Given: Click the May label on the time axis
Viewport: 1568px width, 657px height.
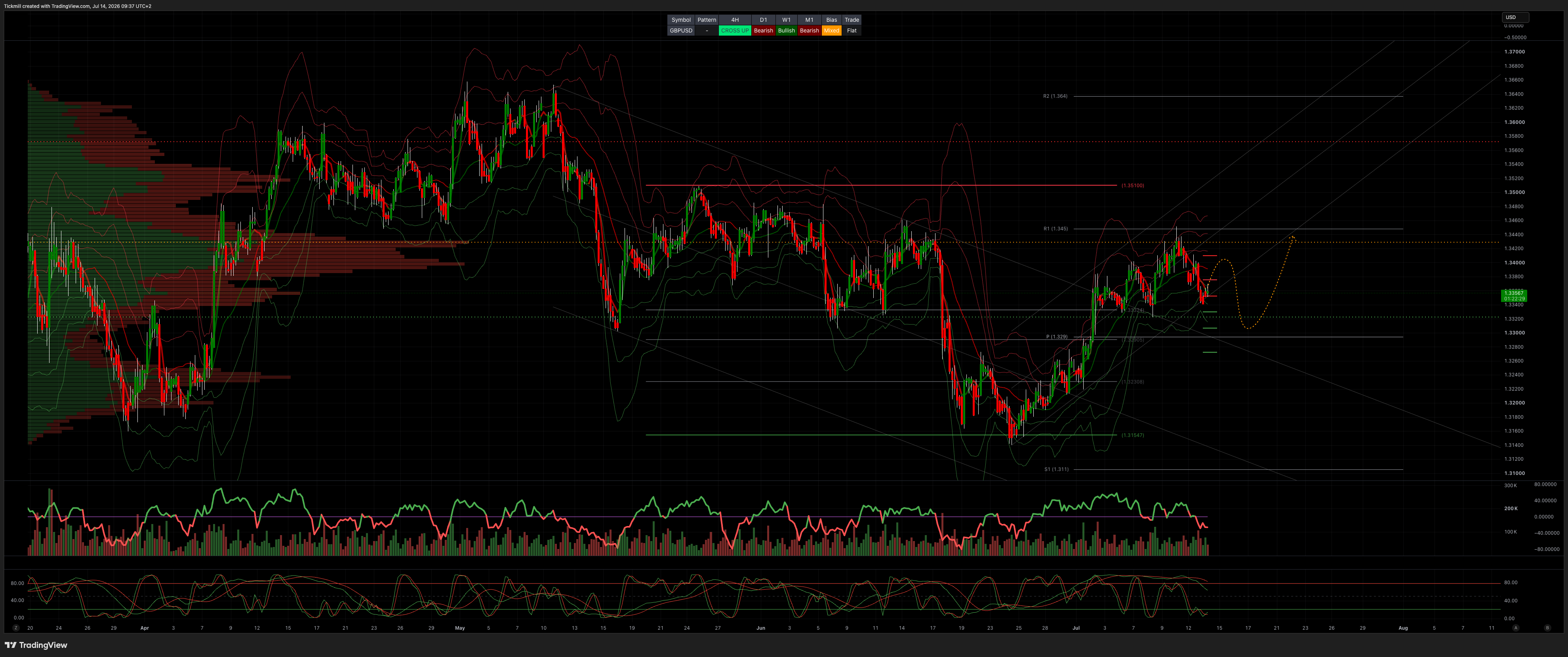Looking at the screenshot, I should 459,628.
